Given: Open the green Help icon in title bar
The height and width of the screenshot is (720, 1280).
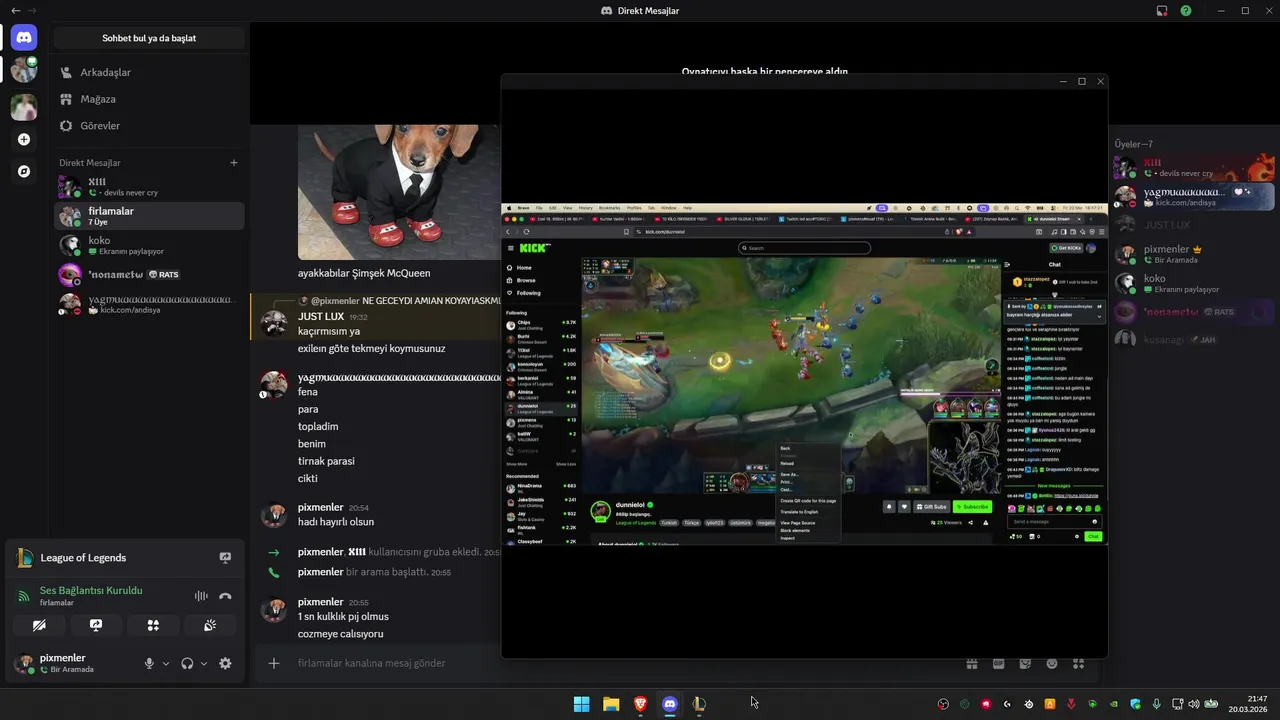Looking at the screenshot, I should tap(1186, 10).
